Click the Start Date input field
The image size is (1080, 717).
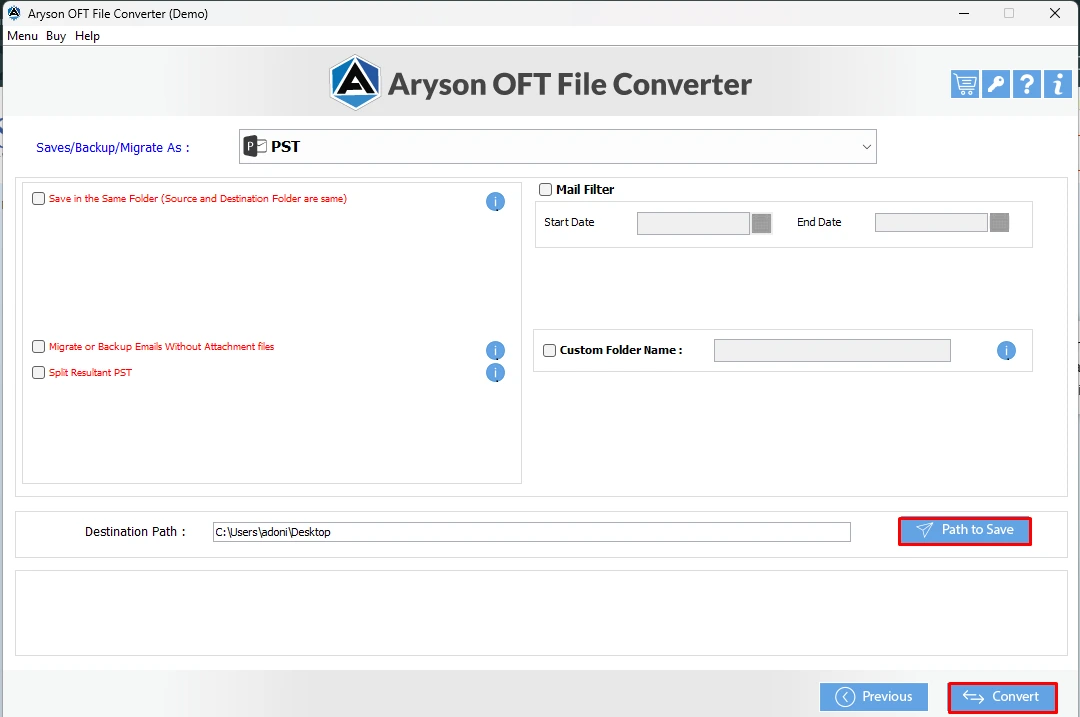[x=693, y=223]
